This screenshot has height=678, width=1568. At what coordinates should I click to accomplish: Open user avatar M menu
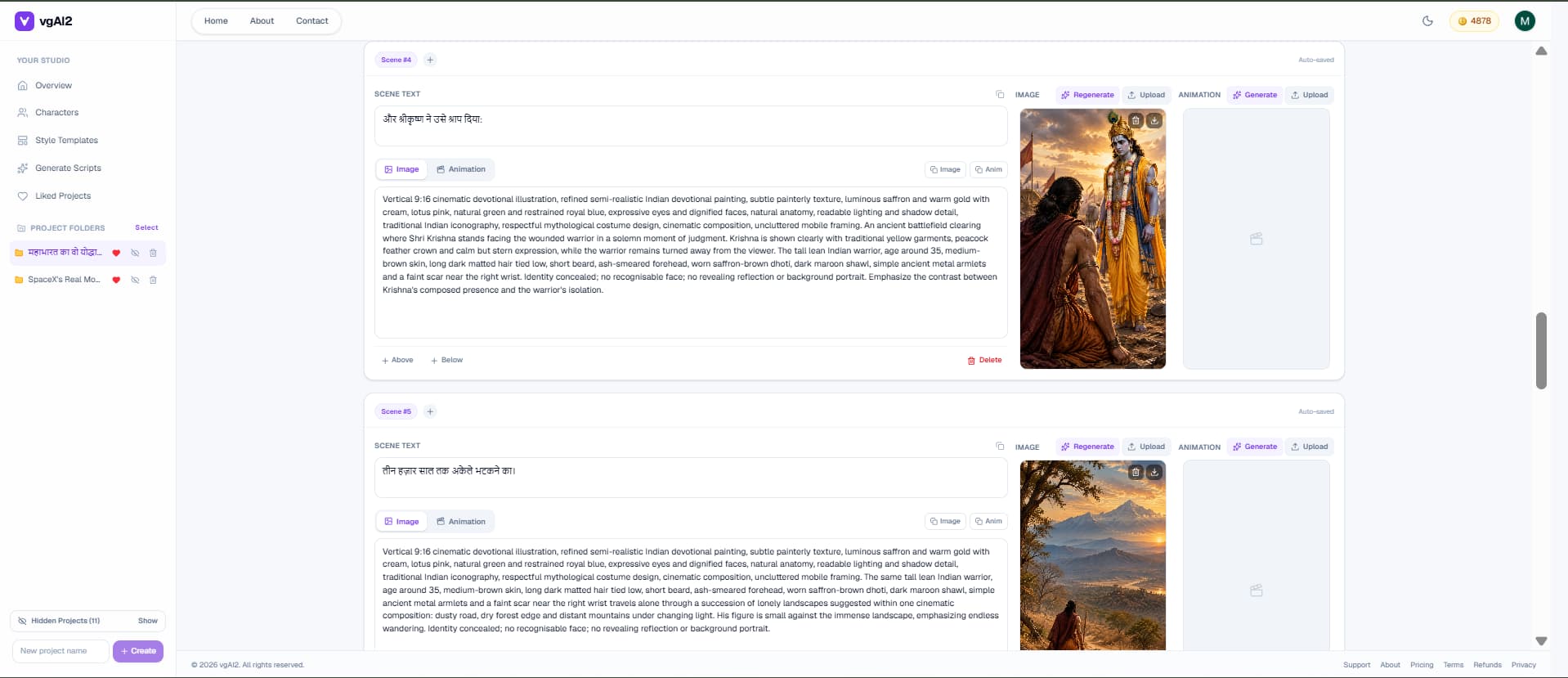(x=1525, y=21)
